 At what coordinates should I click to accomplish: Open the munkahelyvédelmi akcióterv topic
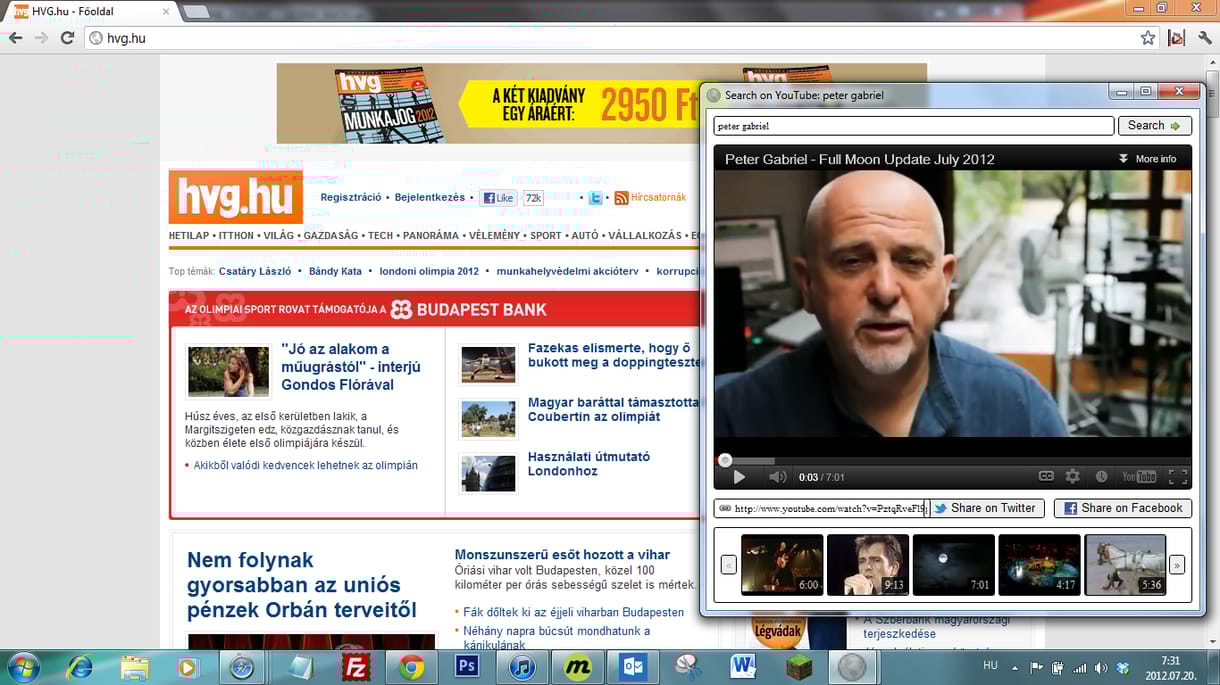(x=567, y=271)
